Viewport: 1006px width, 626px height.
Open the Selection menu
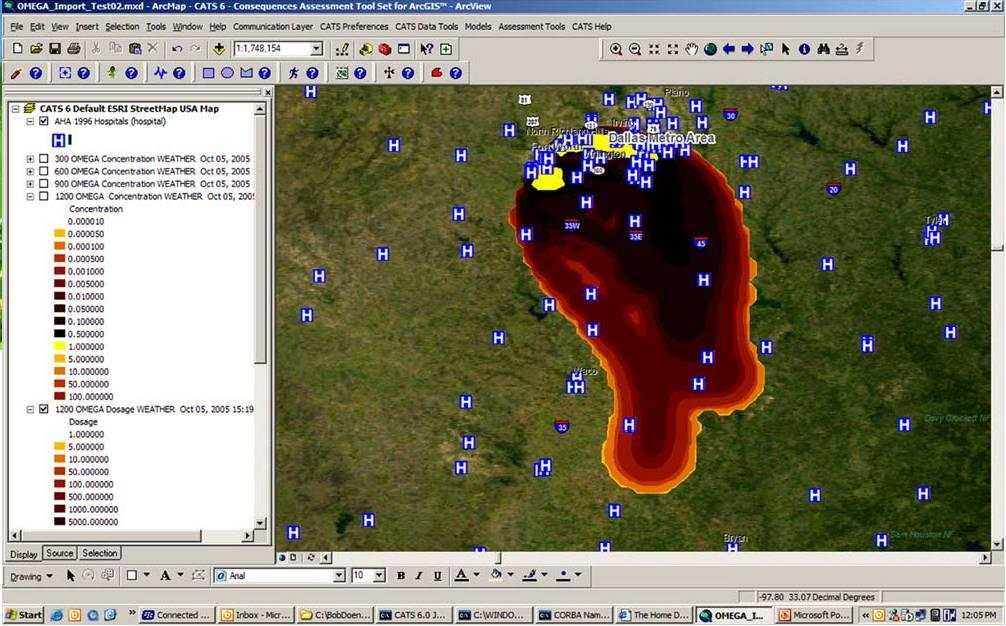pyautogui.click(x=122, y=27)
